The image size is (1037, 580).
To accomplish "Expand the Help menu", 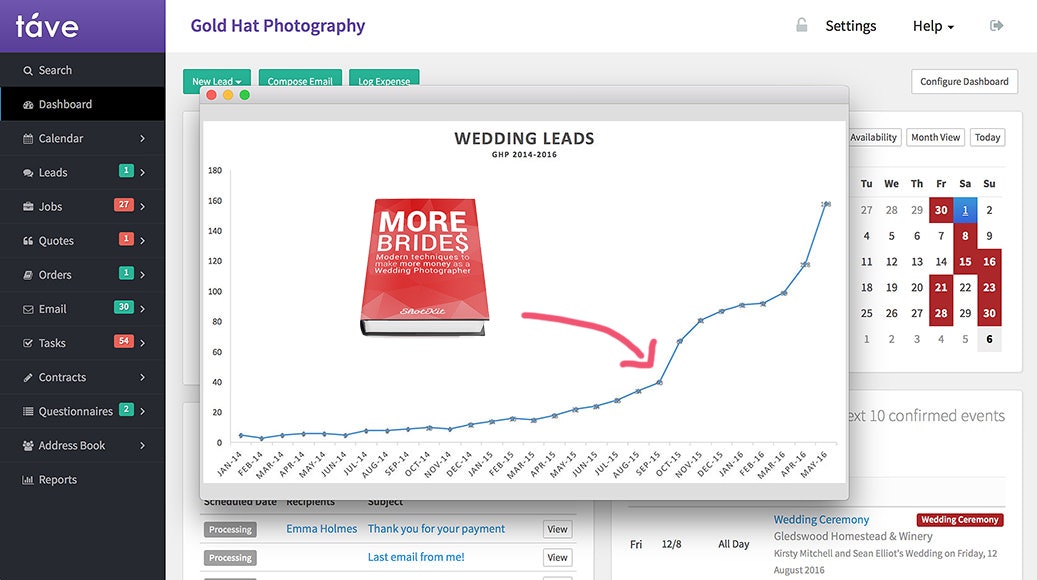I will click(931, 26).
